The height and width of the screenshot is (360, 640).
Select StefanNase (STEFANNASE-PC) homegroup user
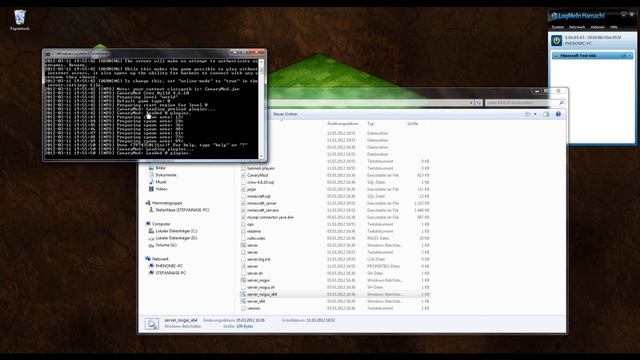tap(179, 210)
